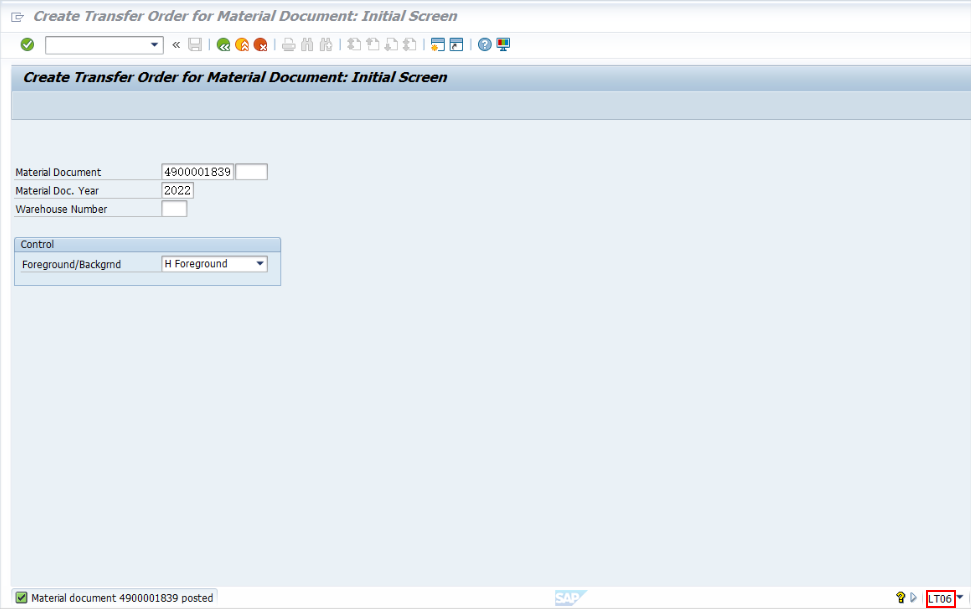This screenshot has height=609, width=971.
Task: Open the LT06 transaction dropdown in status bar
Action: 959,597
